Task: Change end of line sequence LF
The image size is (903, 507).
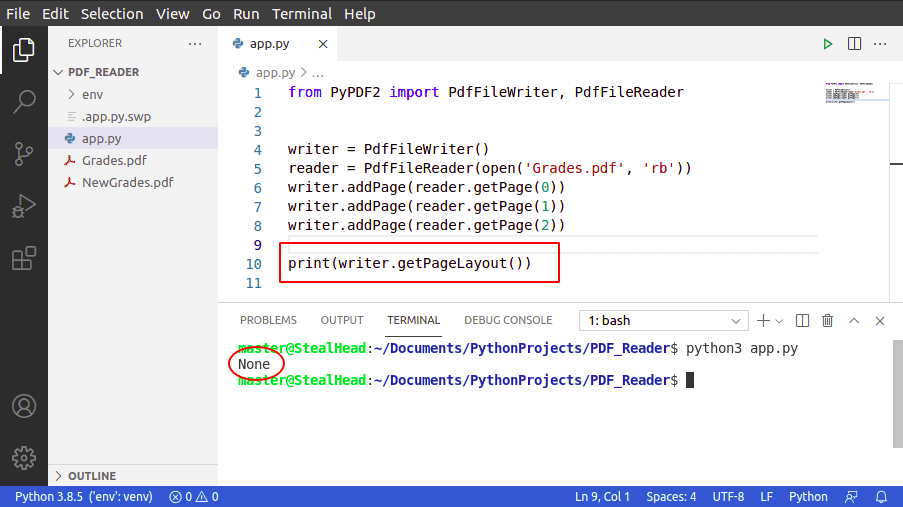Action: coord(767,497)
